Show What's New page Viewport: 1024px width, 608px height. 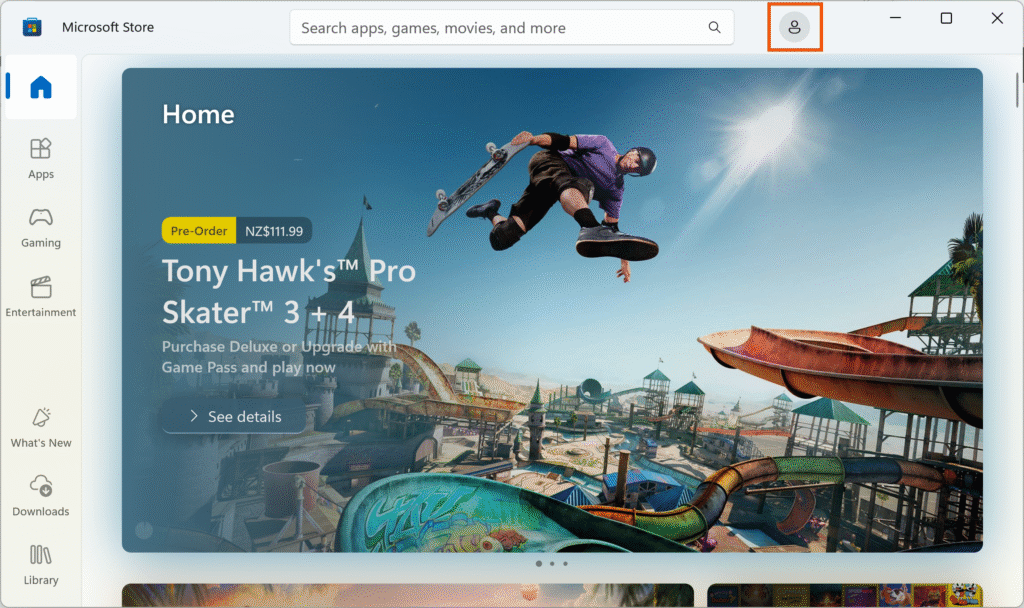pos(40,428)
